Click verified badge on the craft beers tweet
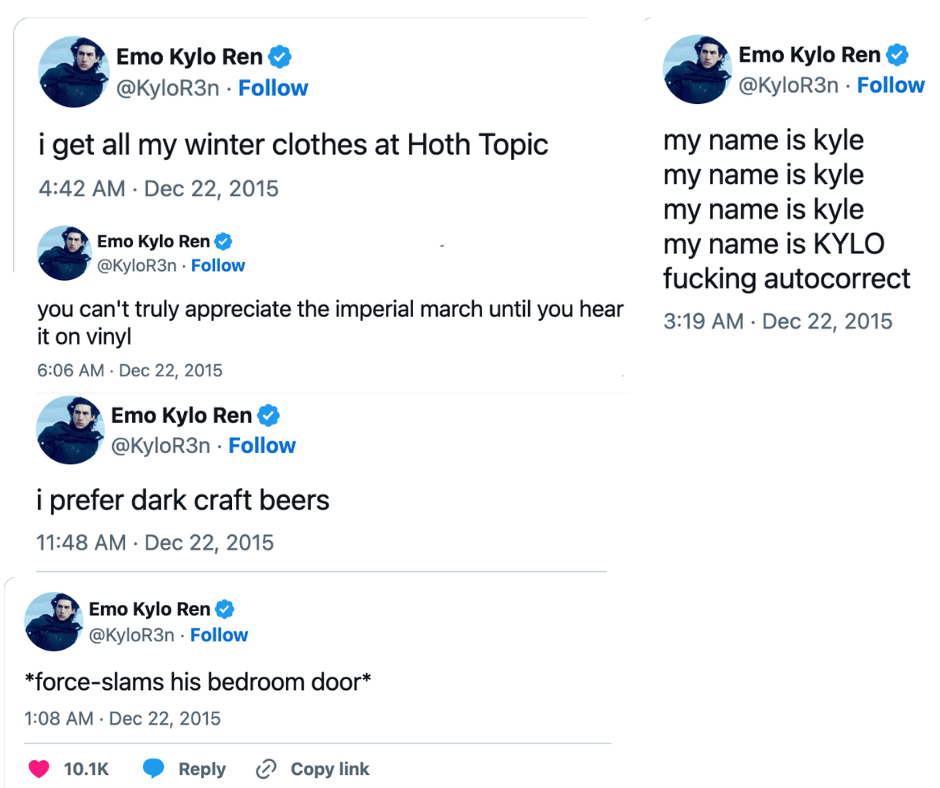The image size is (940, 788). (x=269, y=415)
